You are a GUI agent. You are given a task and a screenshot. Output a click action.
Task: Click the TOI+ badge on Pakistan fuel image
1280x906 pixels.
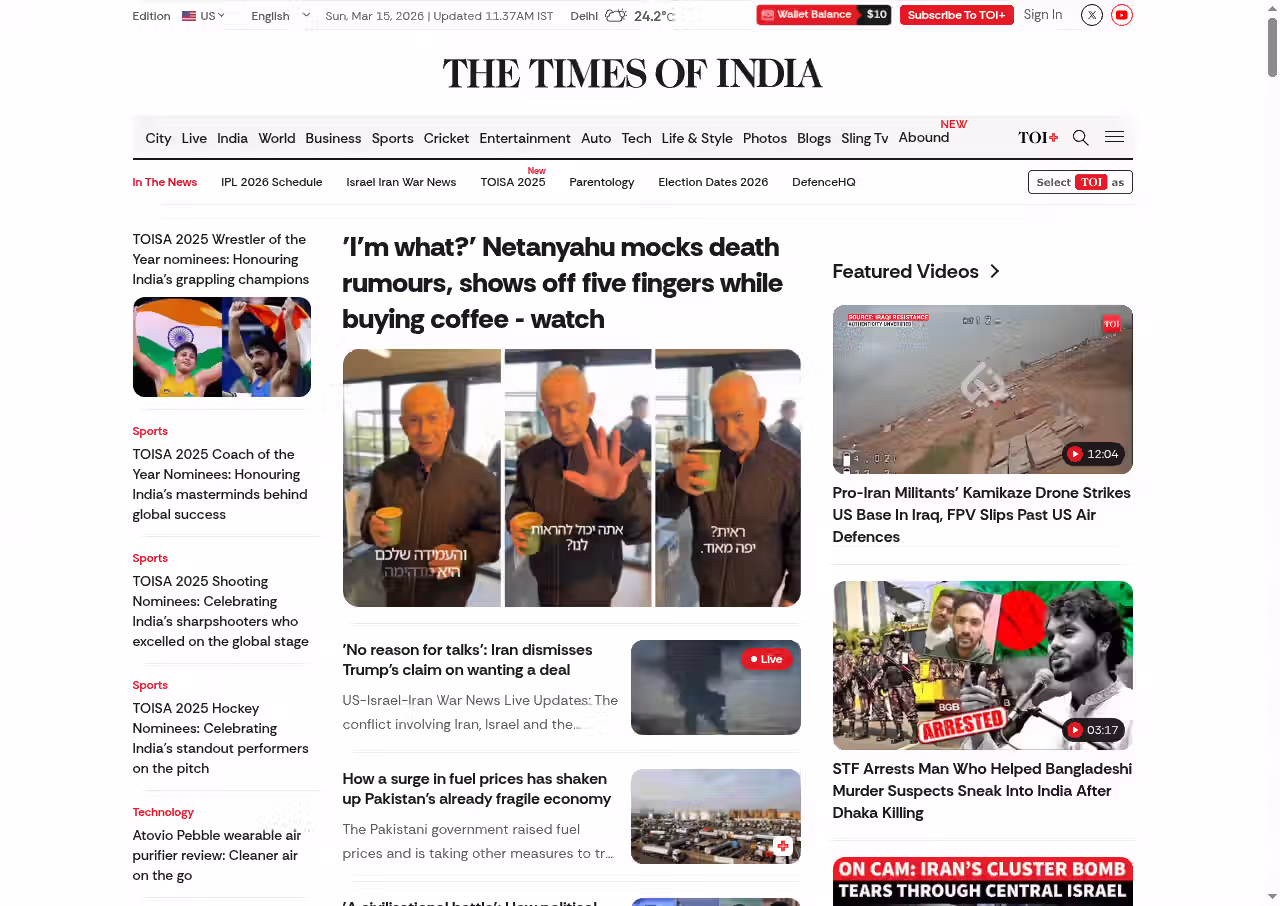pos(783,846)
